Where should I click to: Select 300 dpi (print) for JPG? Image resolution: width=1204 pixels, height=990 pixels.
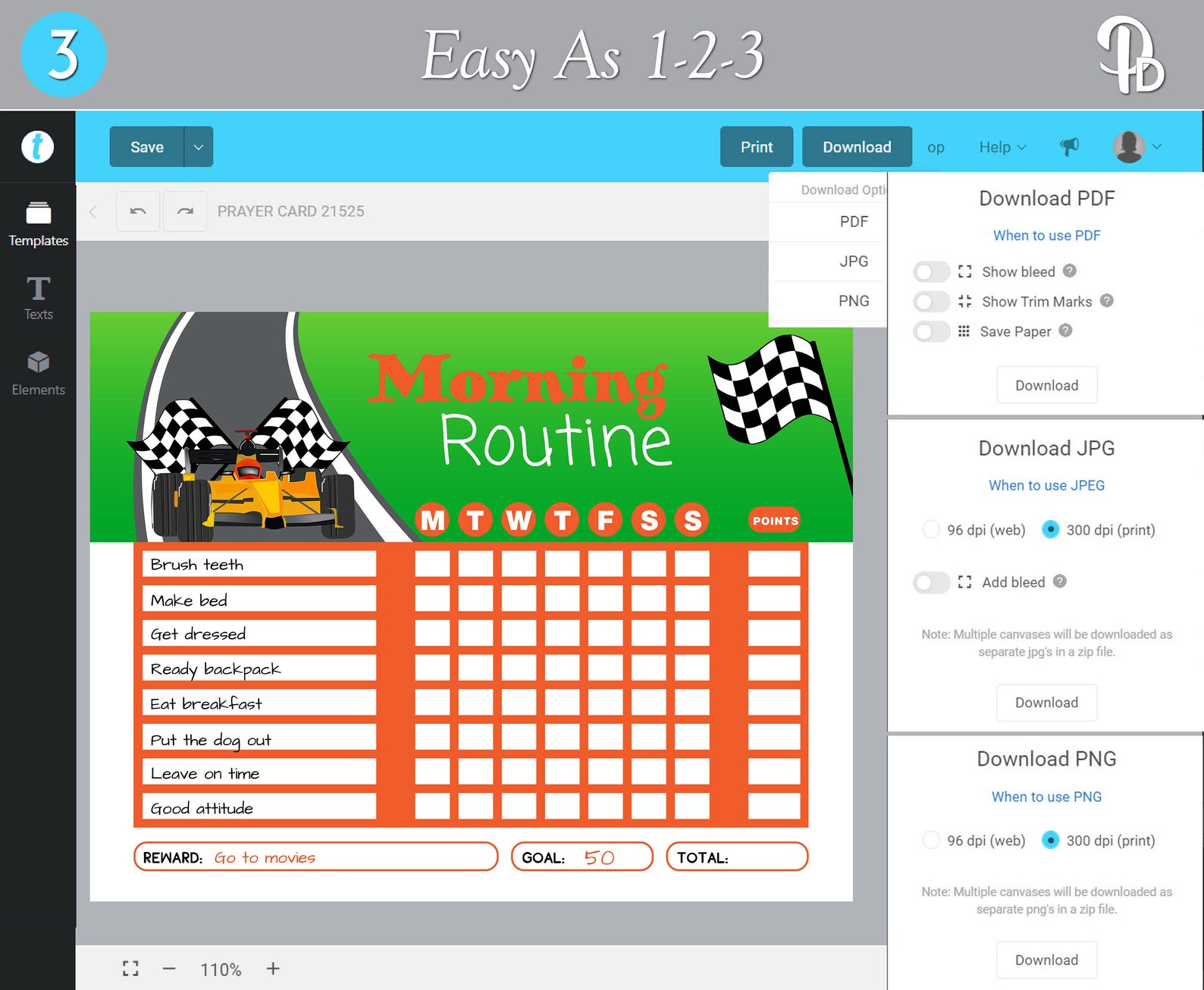[1050, 529]
